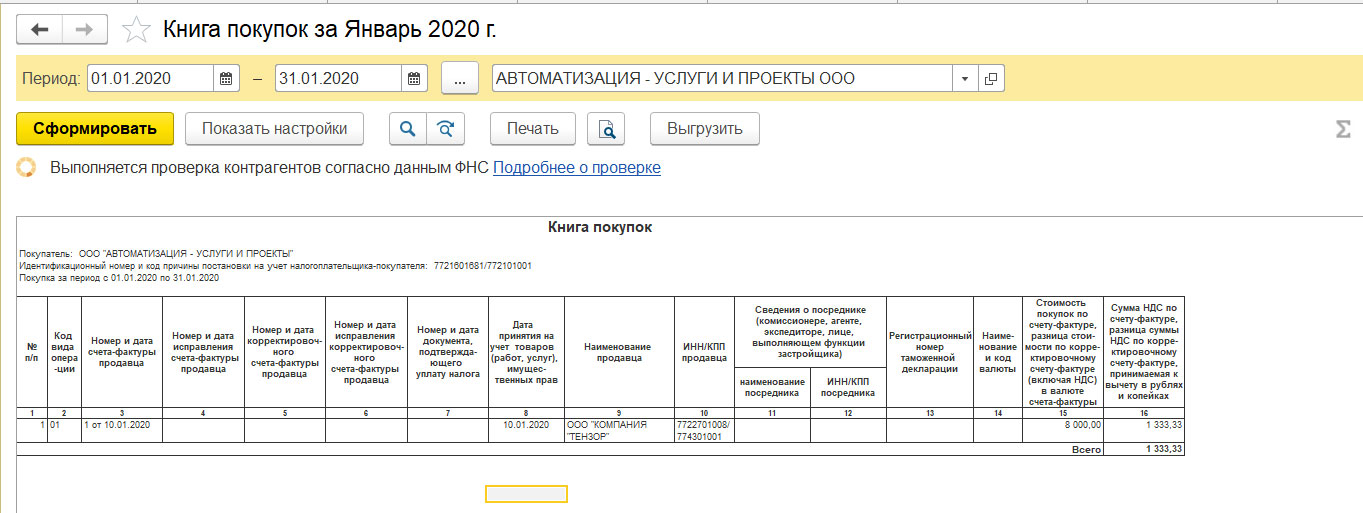Image resolution: width=1363 pixels, height=513 pixels.
Task: Go forward with the right arrow button
Action: coord(84,30)
